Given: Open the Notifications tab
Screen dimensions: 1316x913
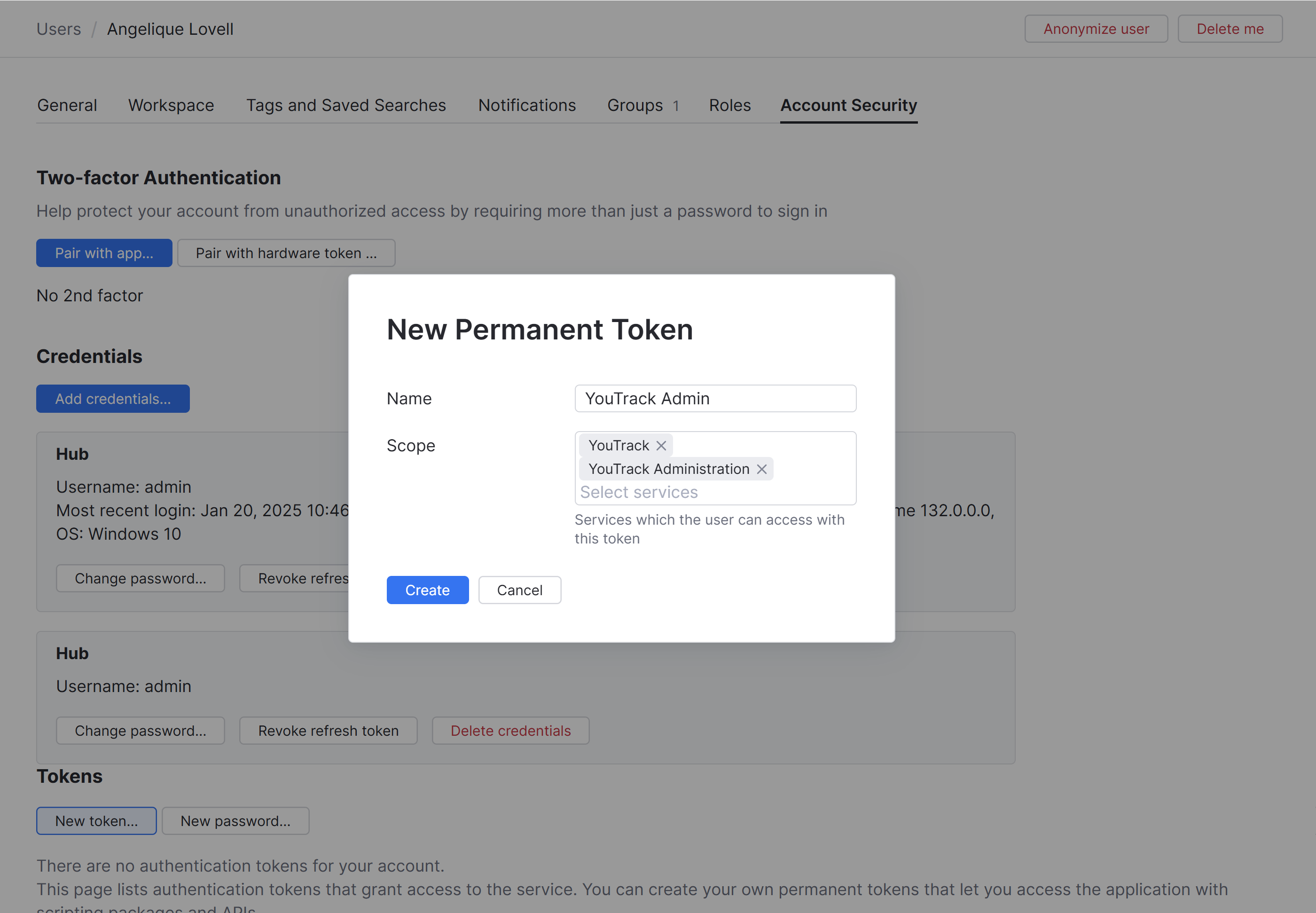Looking at the screenshot, I should tap(527, 105).
